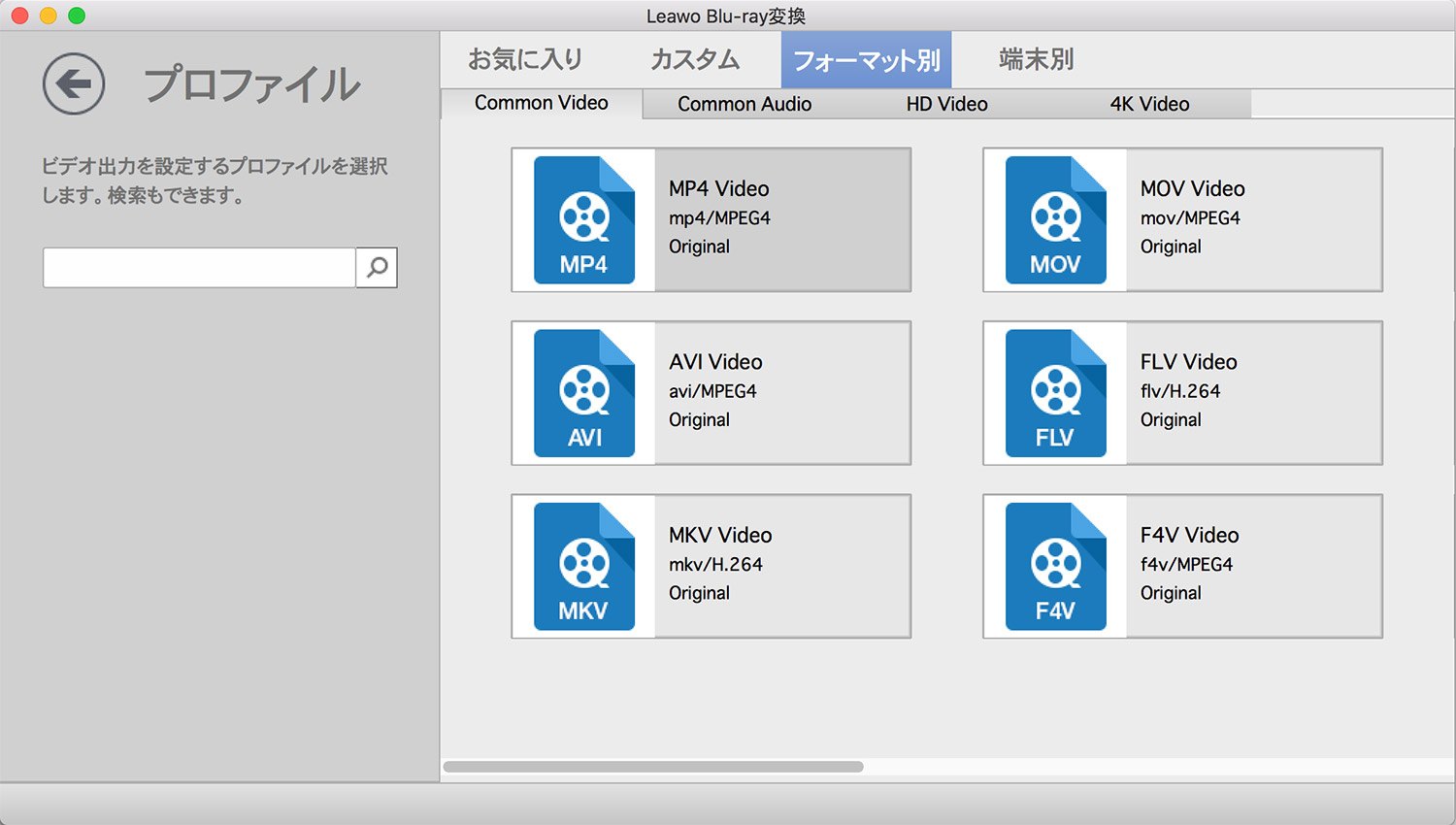
Task: Select the MOV file icon
Action: coord(1056,220)
